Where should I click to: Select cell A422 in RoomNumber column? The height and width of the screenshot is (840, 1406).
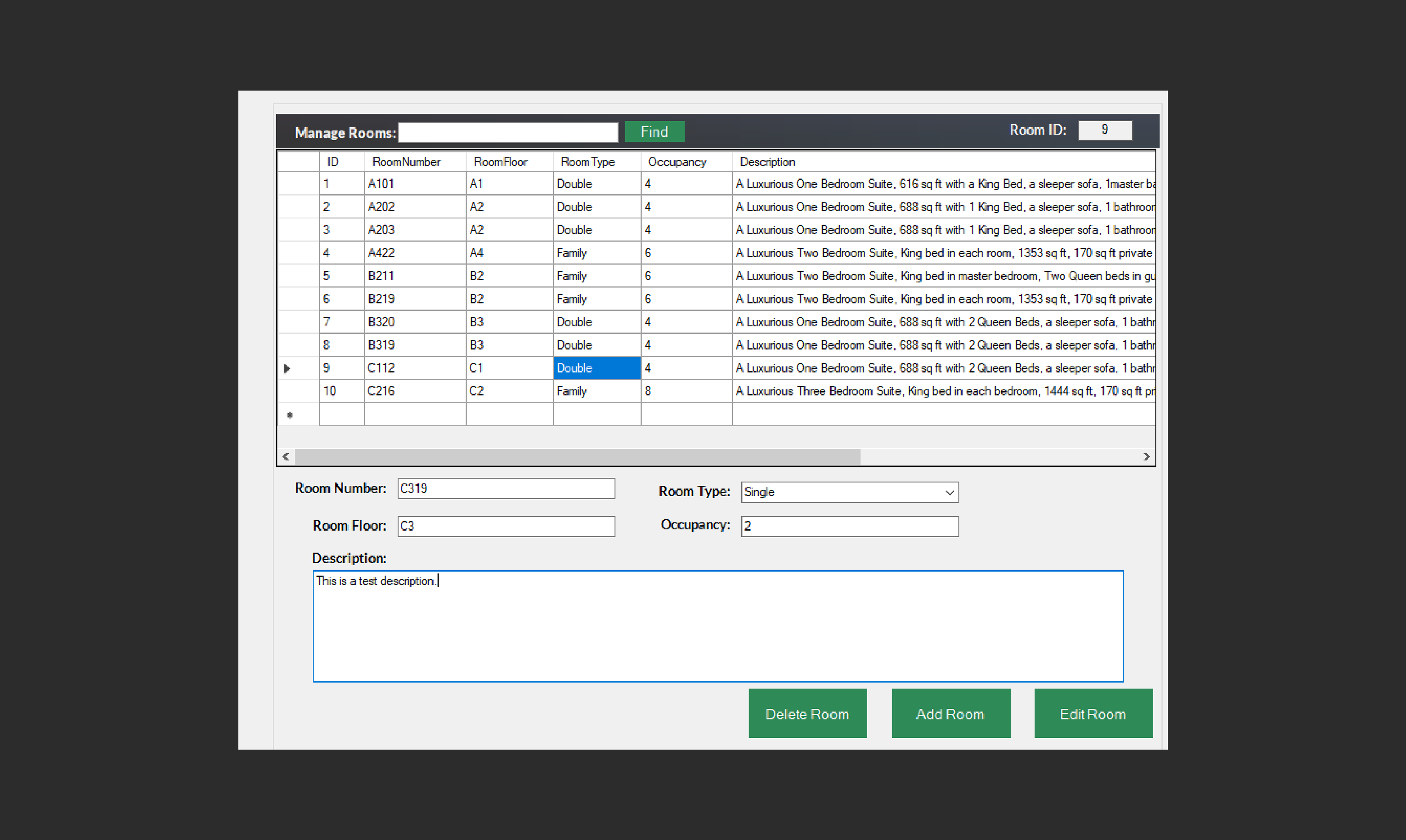click(415, 252)
